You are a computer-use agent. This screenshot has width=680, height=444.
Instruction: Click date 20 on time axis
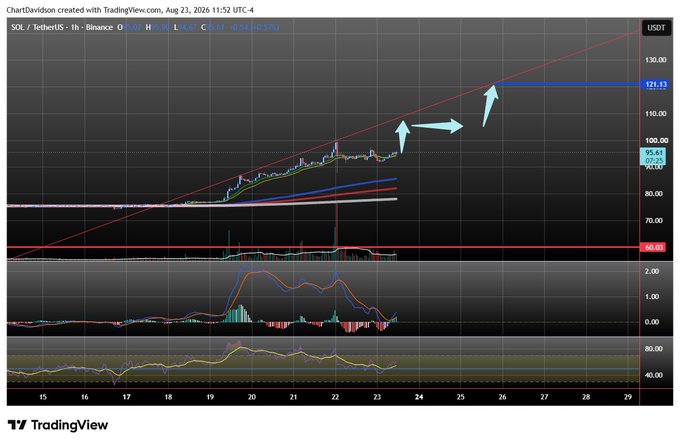252,397
